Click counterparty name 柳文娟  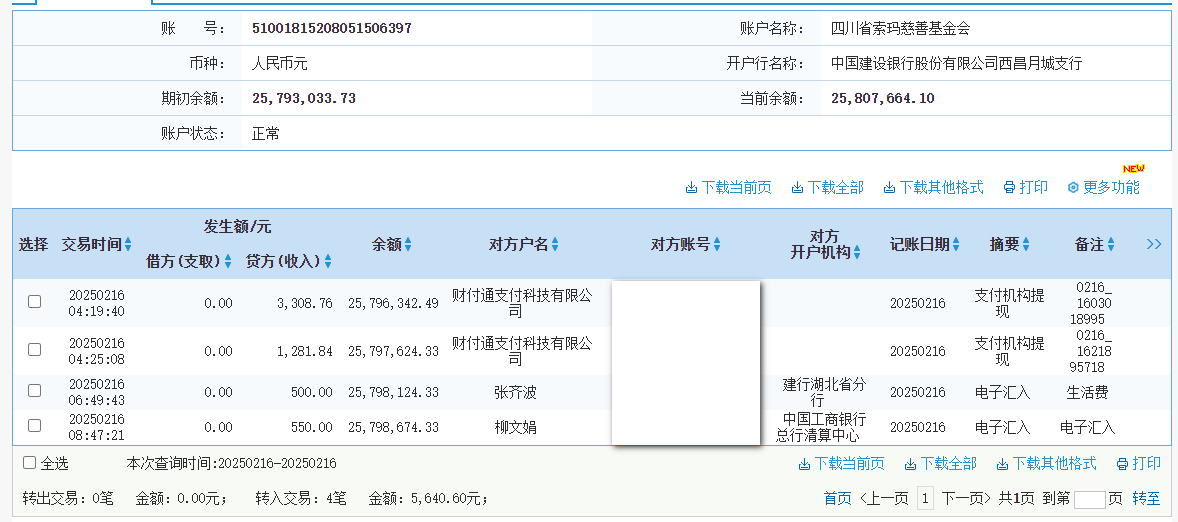515,427
